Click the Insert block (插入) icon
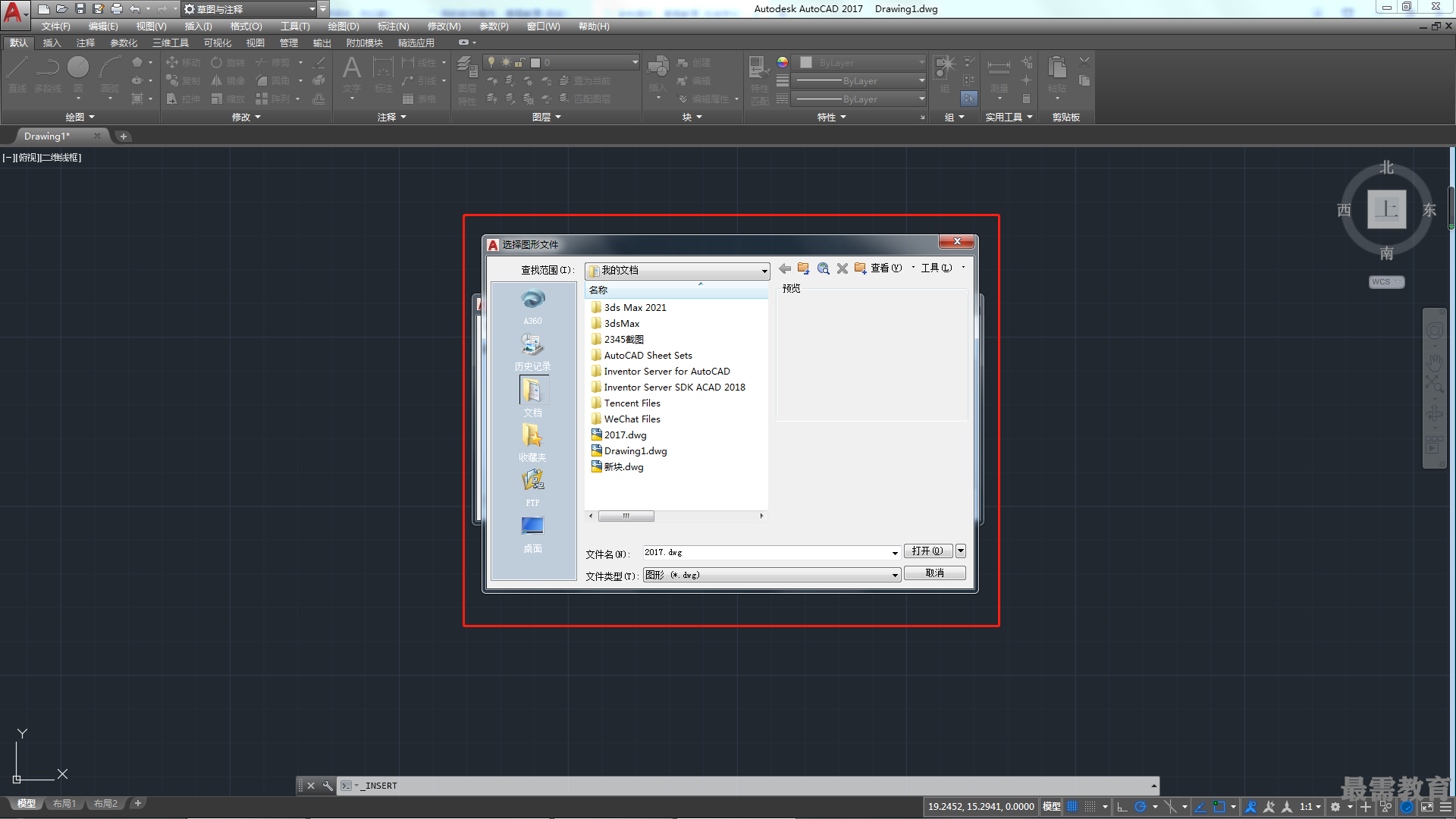The height and width of the screenshot is (819, 1456). click(x=657, y=74)
